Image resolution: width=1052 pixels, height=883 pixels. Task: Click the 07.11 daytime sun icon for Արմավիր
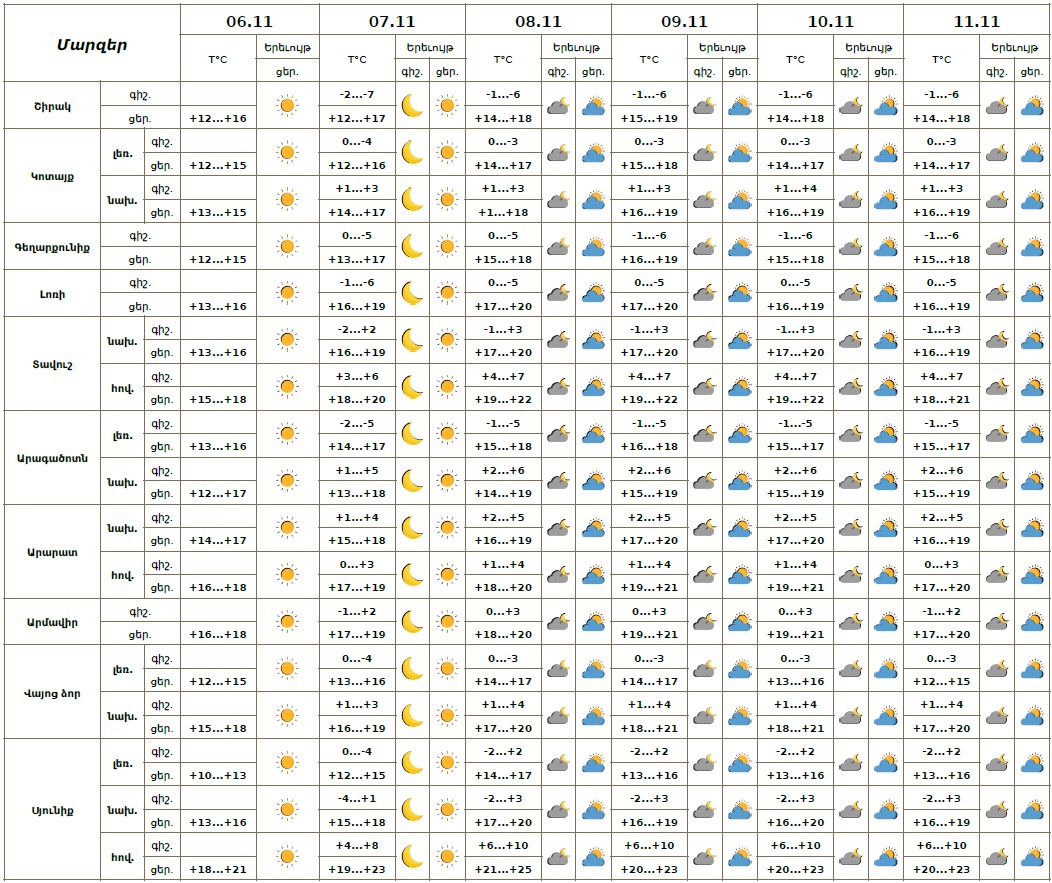447,622
